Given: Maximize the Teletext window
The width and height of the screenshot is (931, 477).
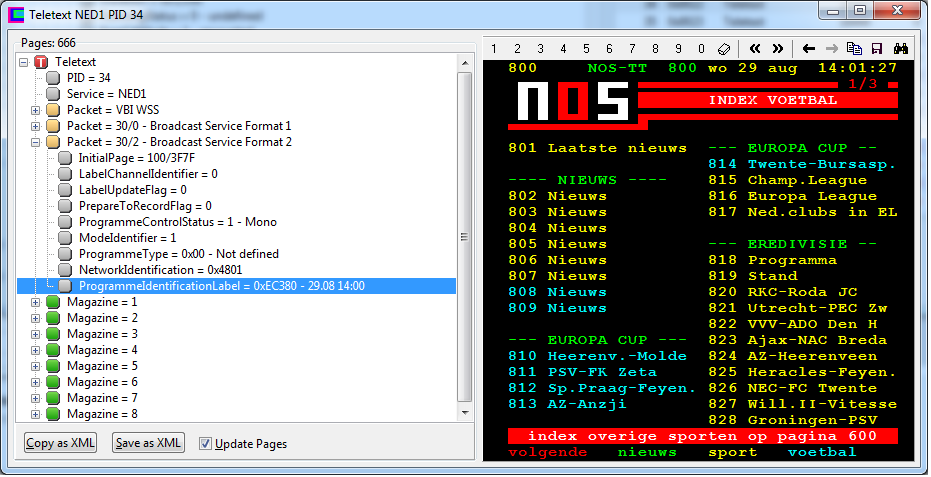Looking at the screenshot, I should (860, 10).
